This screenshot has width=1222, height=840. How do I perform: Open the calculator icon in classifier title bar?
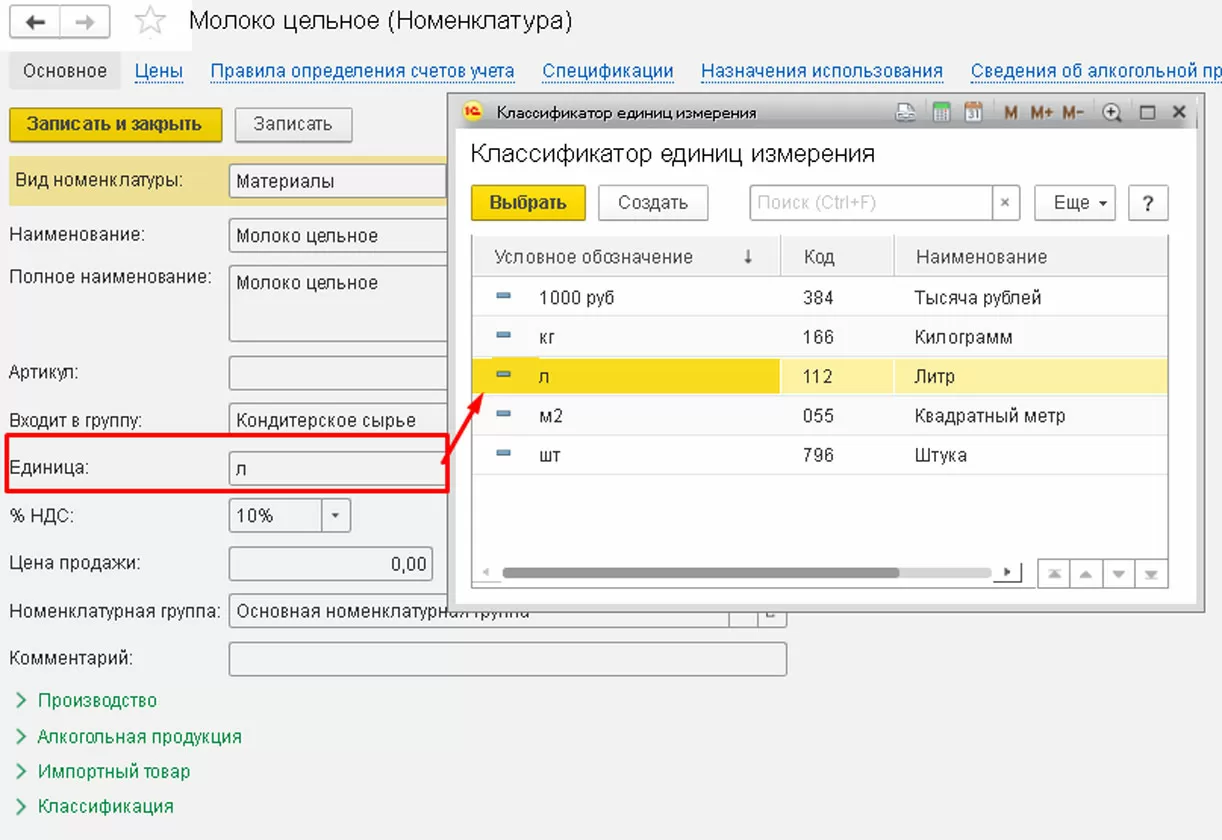coord(940,113)
